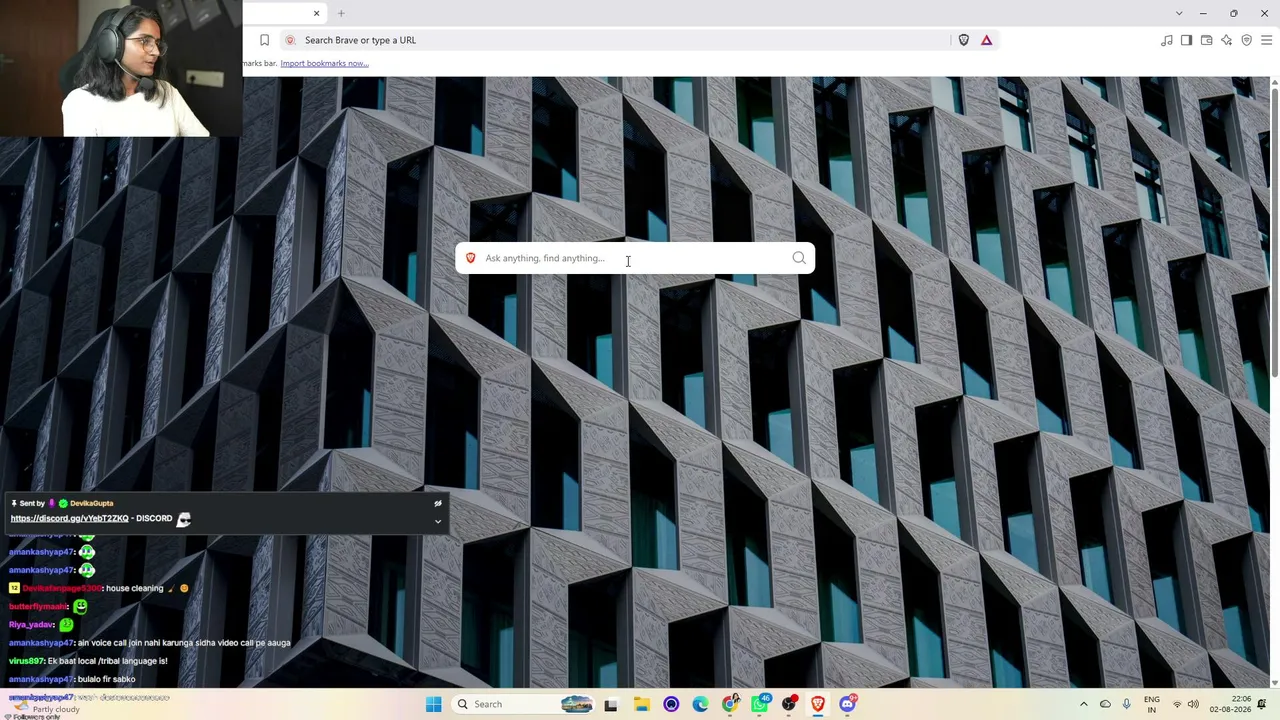Open the volume speaker icon

1193,704
